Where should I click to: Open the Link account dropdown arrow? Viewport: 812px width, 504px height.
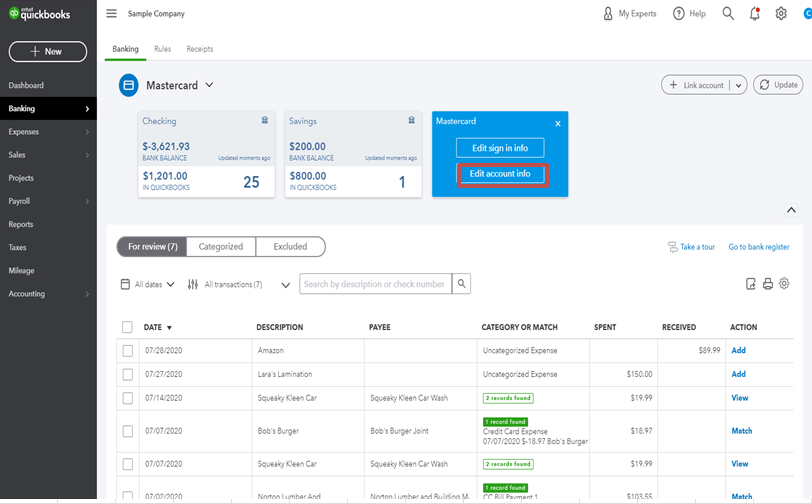738,85
